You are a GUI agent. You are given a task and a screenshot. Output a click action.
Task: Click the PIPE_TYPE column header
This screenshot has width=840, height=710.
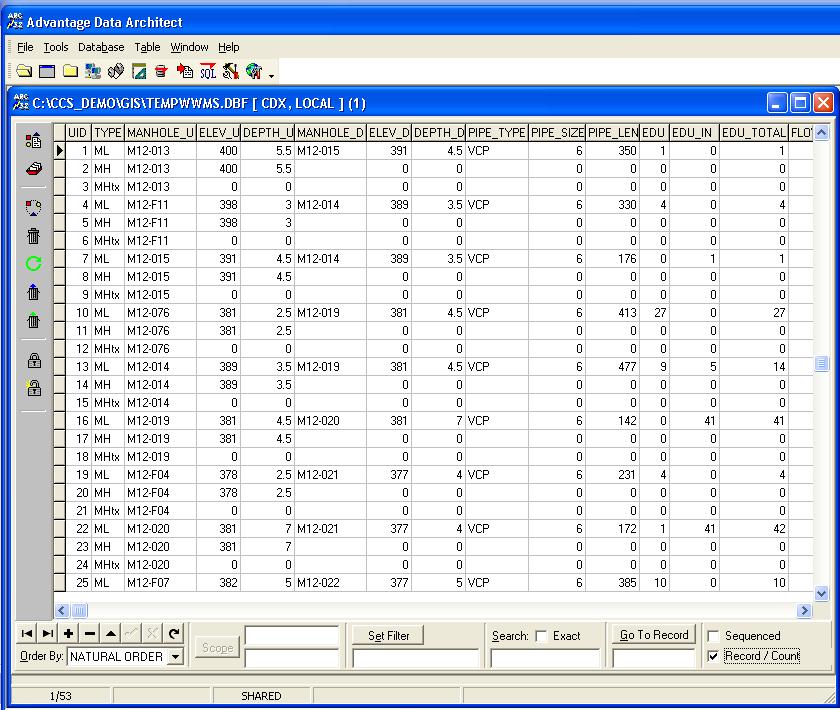pyautogui.click(x=497, y=133)
